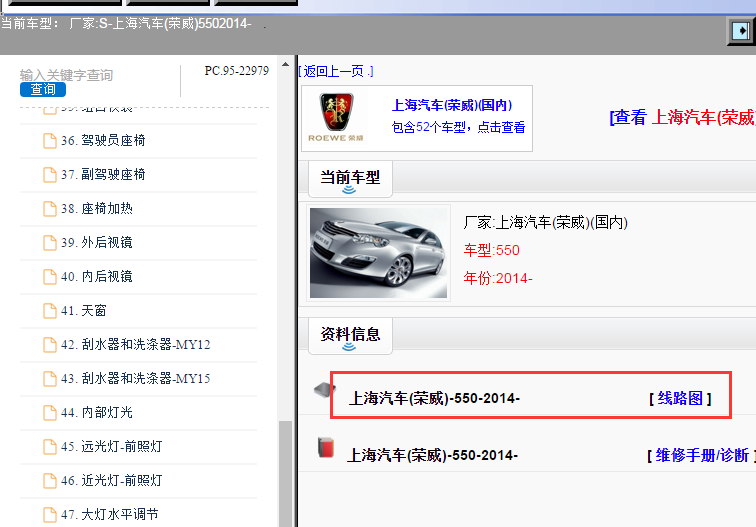Click document icon beside 36. 驾驶员座椅
The image size is (756, 527).
[x=50, y=141]
